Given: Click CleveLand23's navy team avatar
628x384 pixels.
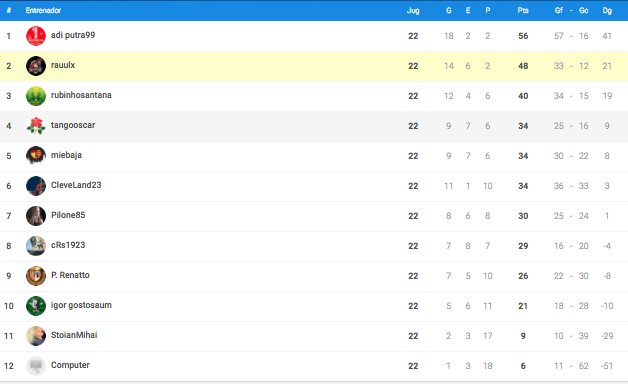Looking at the screenshot, I should pos(36,186).
